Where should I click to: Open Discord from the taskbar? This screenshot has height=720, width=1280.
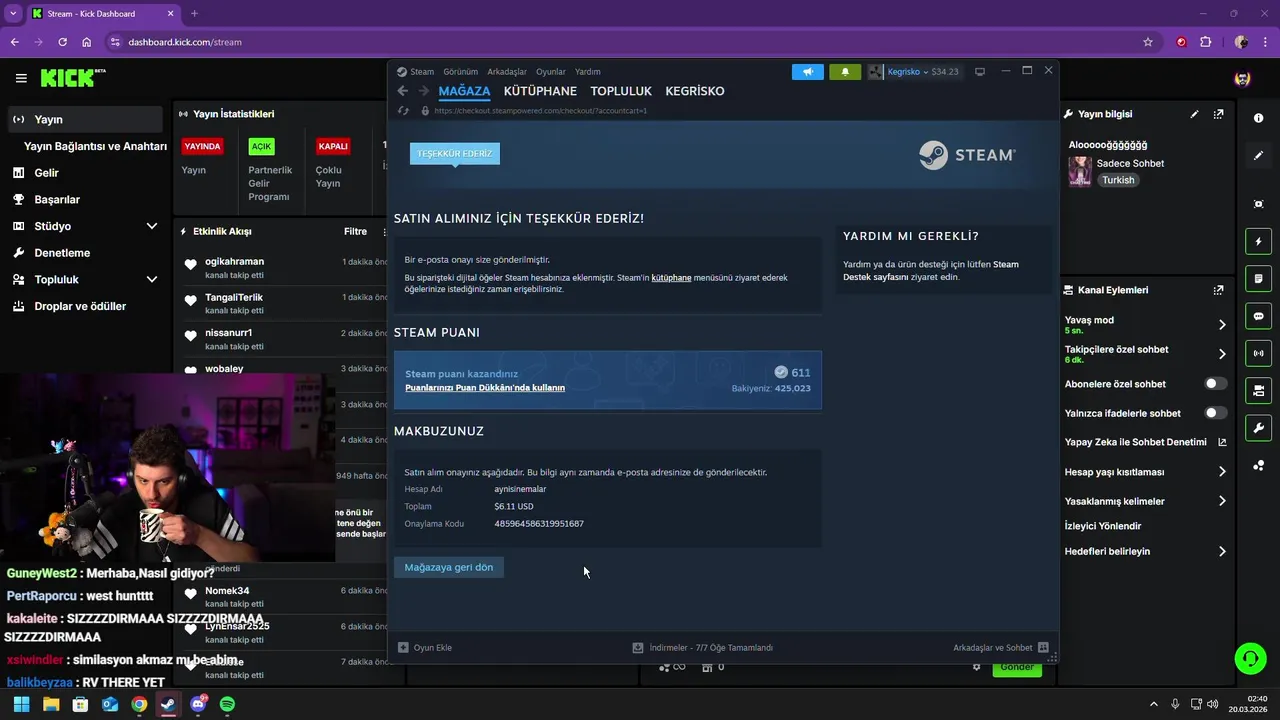pyautogui.click(x=198, y=705)
